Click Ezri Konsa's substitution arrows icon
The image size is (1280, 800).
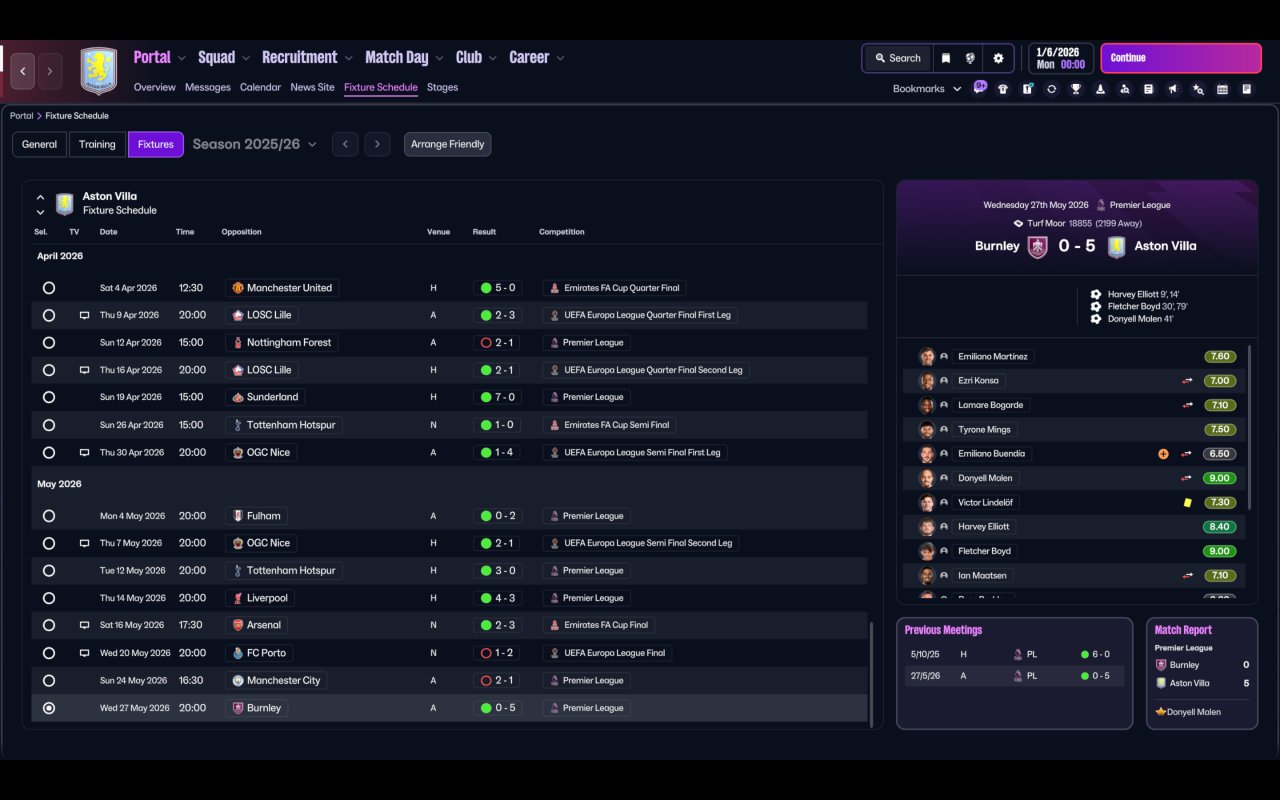tap(1187, 381)
